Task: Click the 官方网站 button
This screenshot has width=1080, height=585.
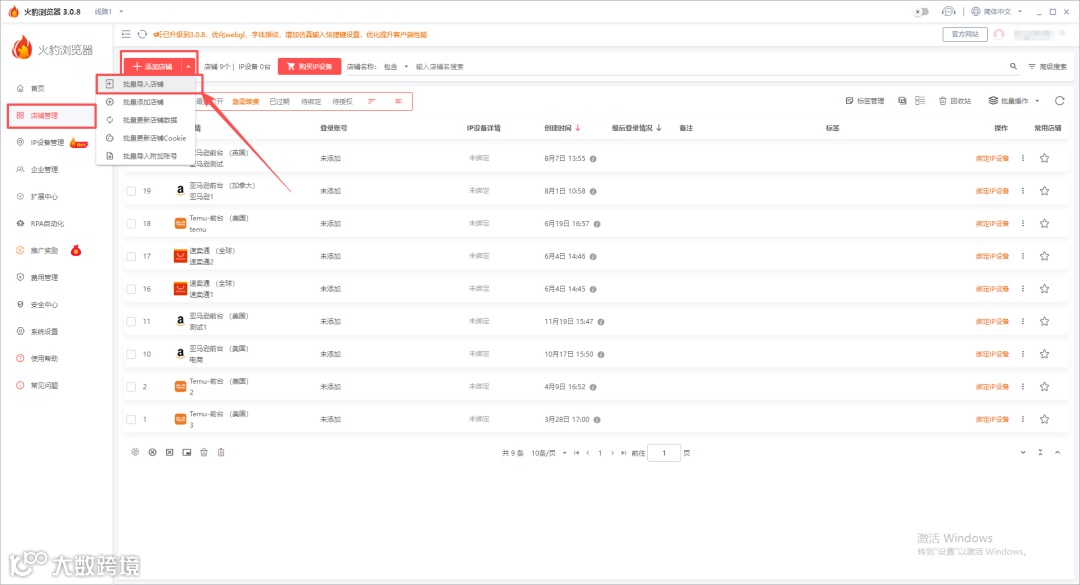Action: coord(964,34)
